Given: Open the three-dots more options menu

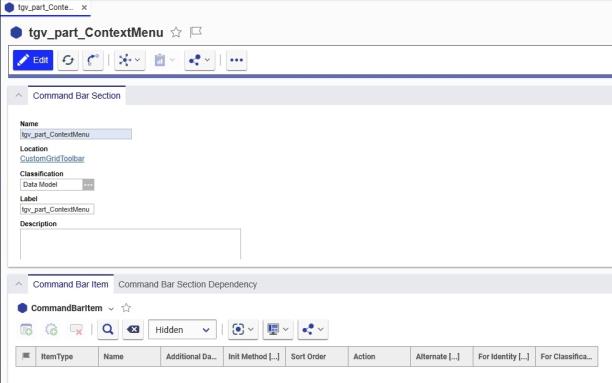Looking at the screenshot, I should pos(237,60).
